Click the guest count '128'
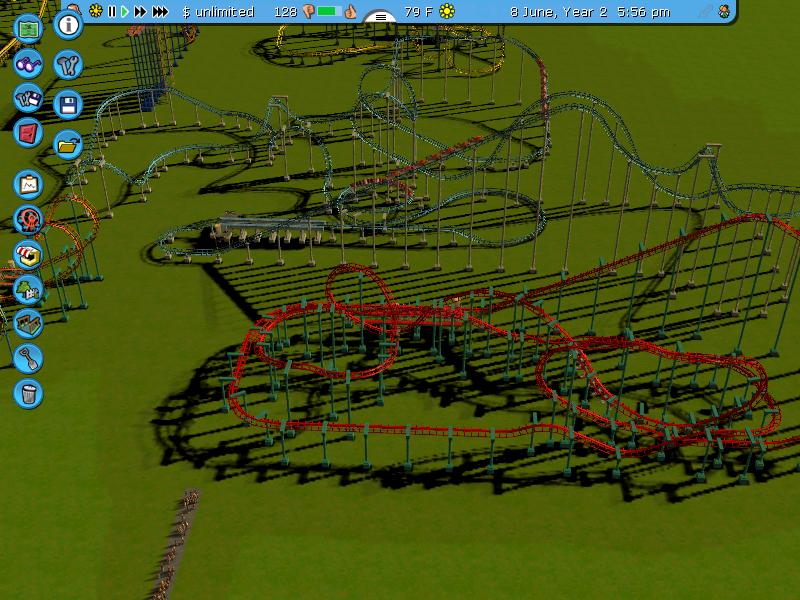Image resolution: width=800 pixels, height=600 pixels. pyautogui.click(x=285, y=12)
